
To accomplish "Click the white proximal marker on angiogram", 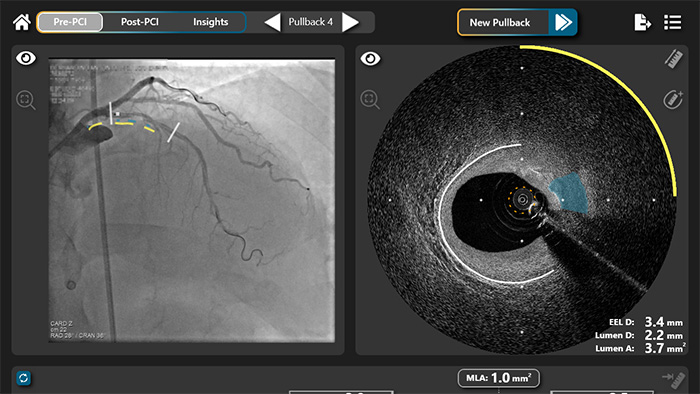I will [111, 113].
